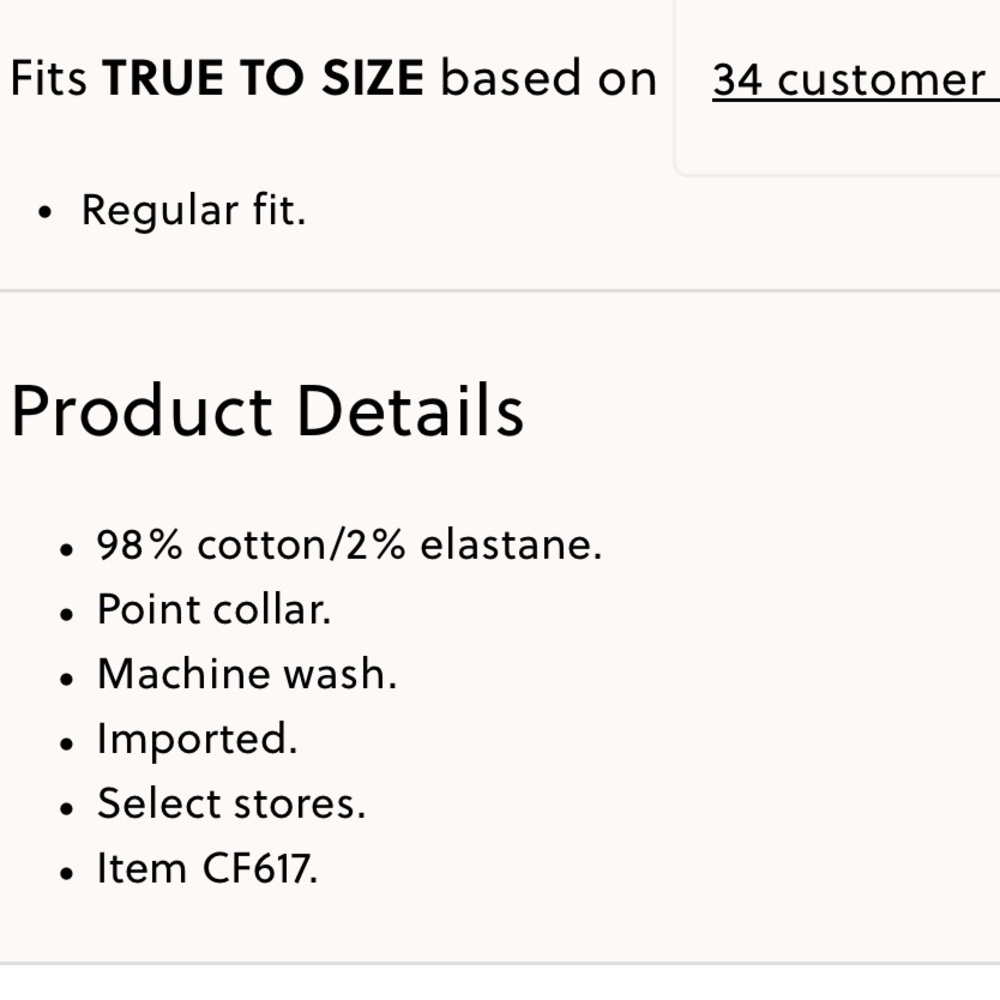The width and height of the screenshot is (1000, 1000).
Task: Select the bold TRUE TO SIZE text
Action: pos(263,78)
